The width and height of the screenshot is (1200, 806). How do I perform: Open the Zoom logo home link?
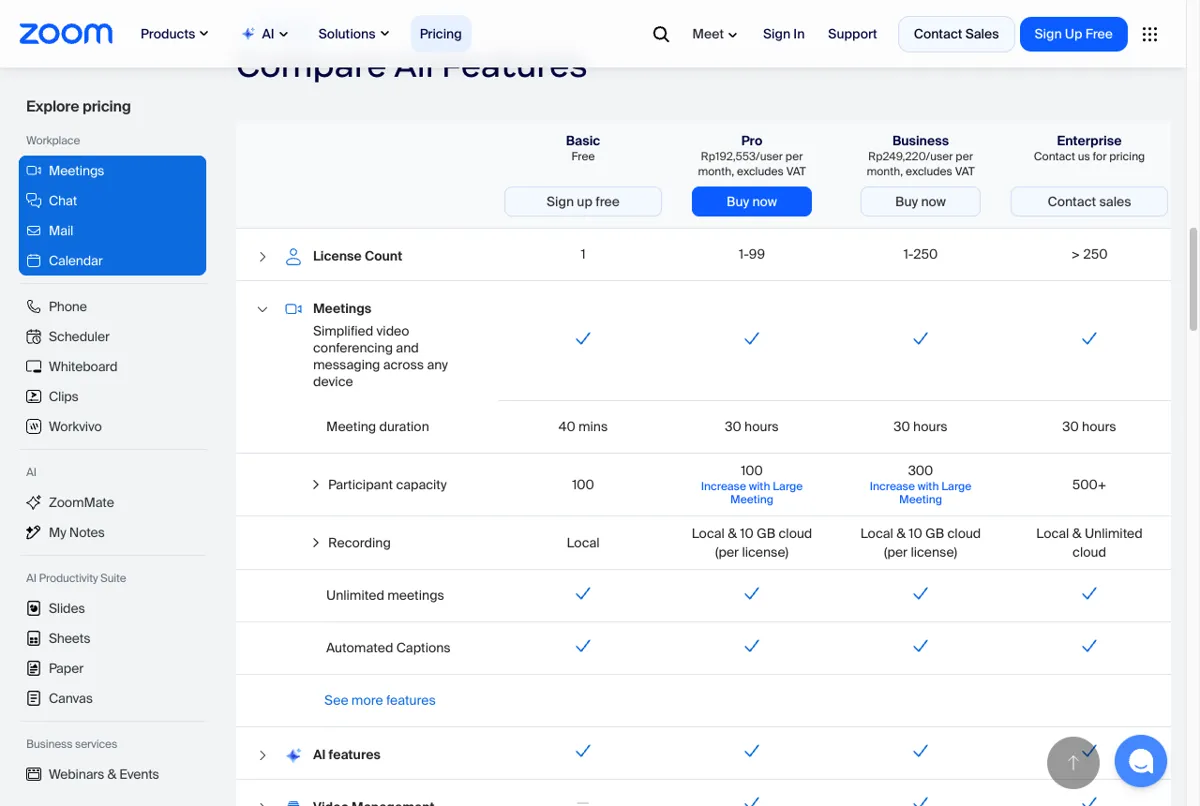pyautogui.click(x=66, y=34)
